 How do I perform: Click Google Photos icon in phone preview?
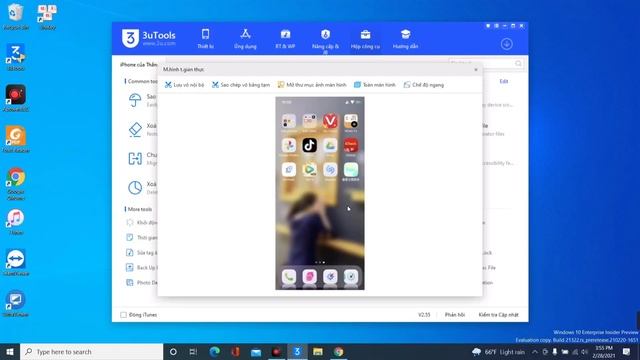coord(289,145)
